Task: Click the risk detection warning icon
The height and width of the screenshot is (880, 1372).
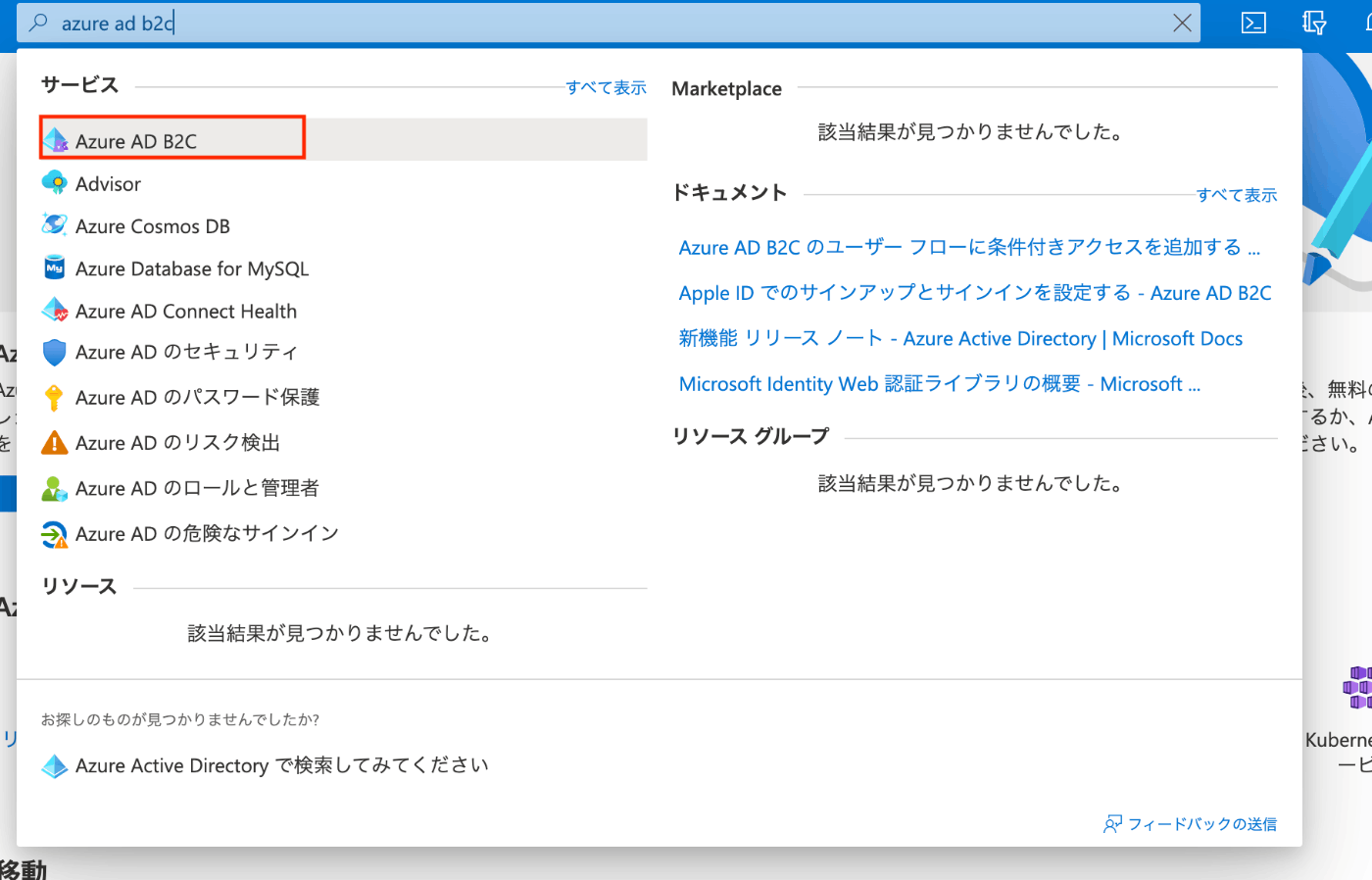Action: [x=55, y=443]
